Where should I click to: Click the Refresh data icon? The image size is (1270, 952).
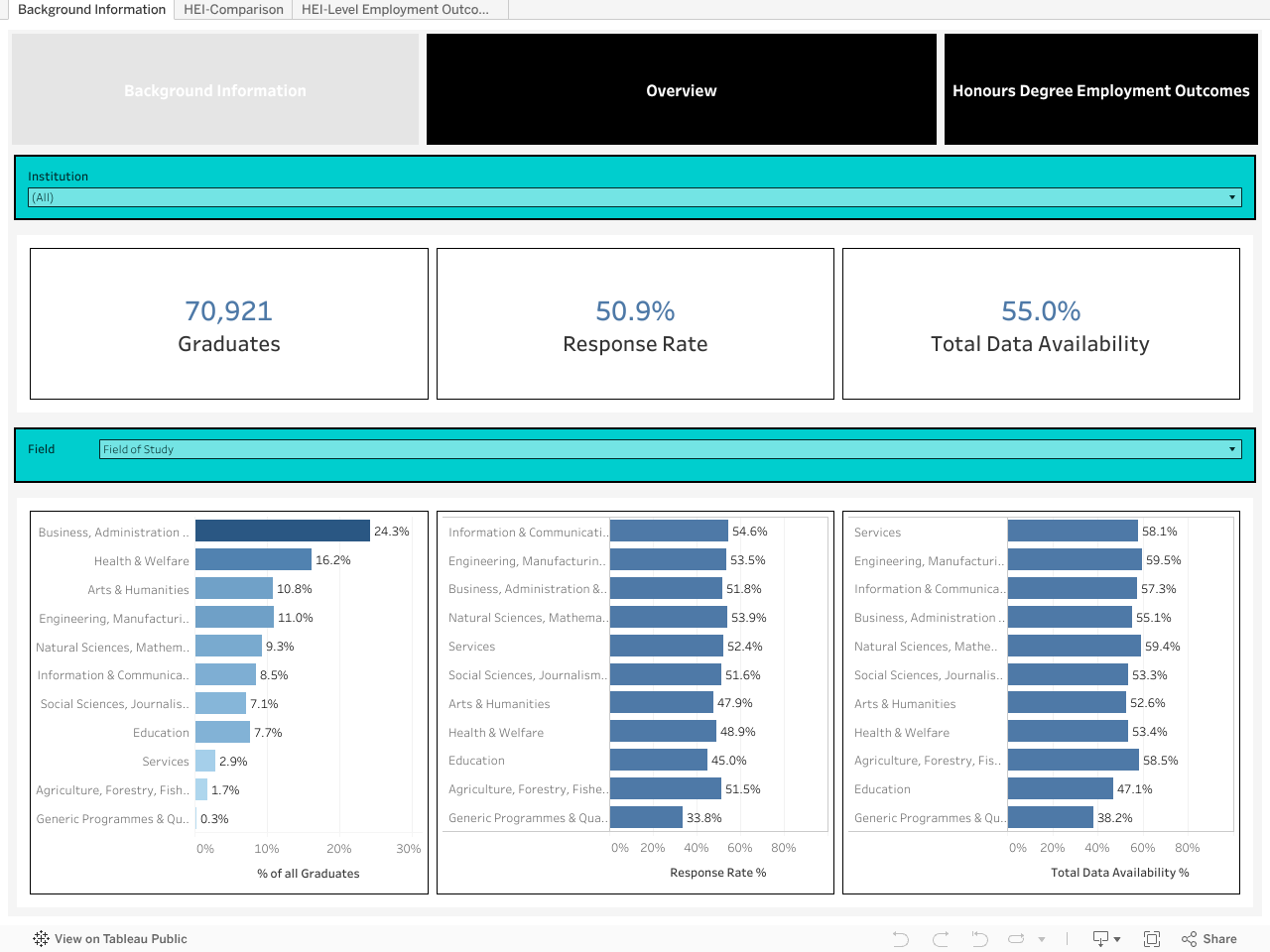pos(1016,939)
